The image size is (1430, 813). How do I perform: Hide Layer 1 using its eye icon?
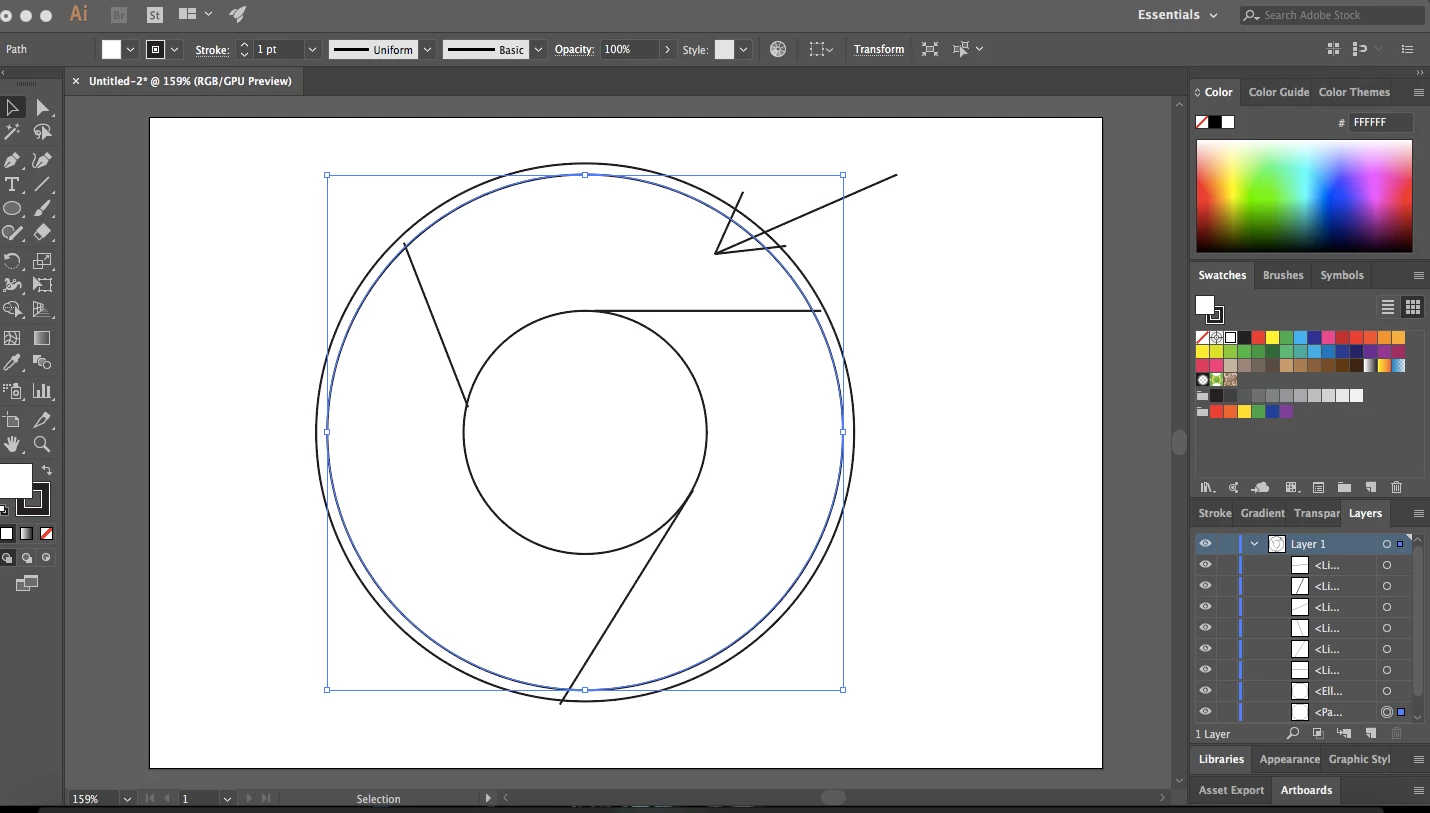(1205, 544)
